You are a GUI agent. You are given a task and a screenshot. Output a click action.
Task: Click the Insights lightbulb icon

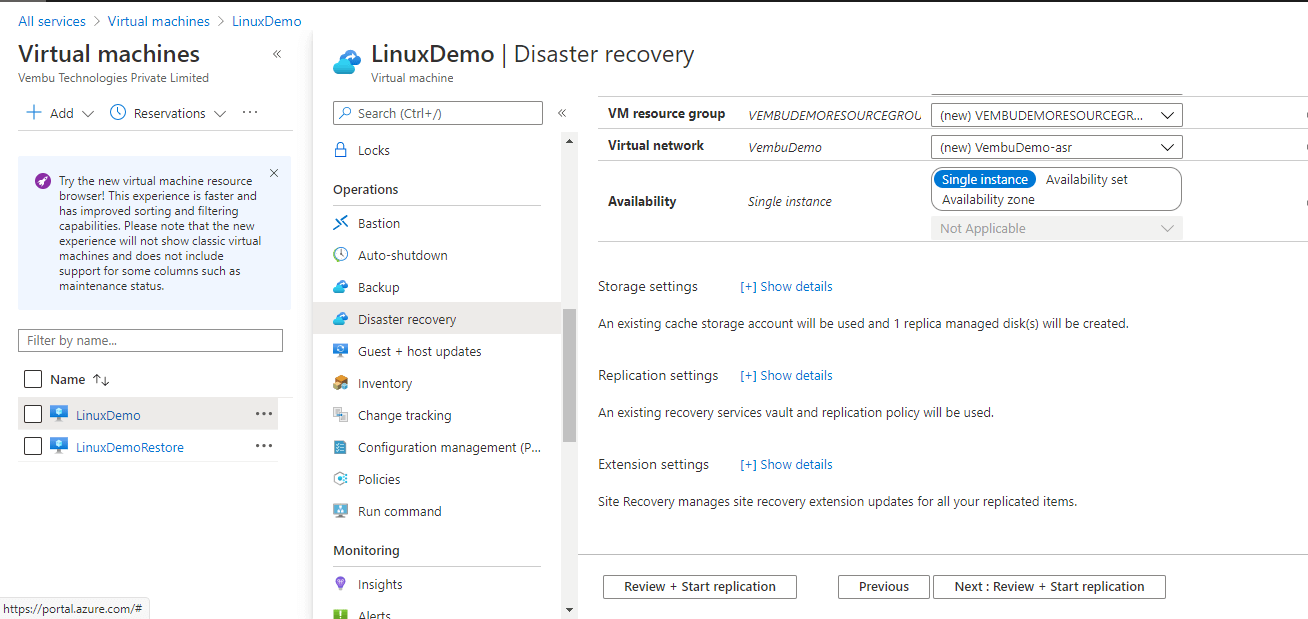340,584
